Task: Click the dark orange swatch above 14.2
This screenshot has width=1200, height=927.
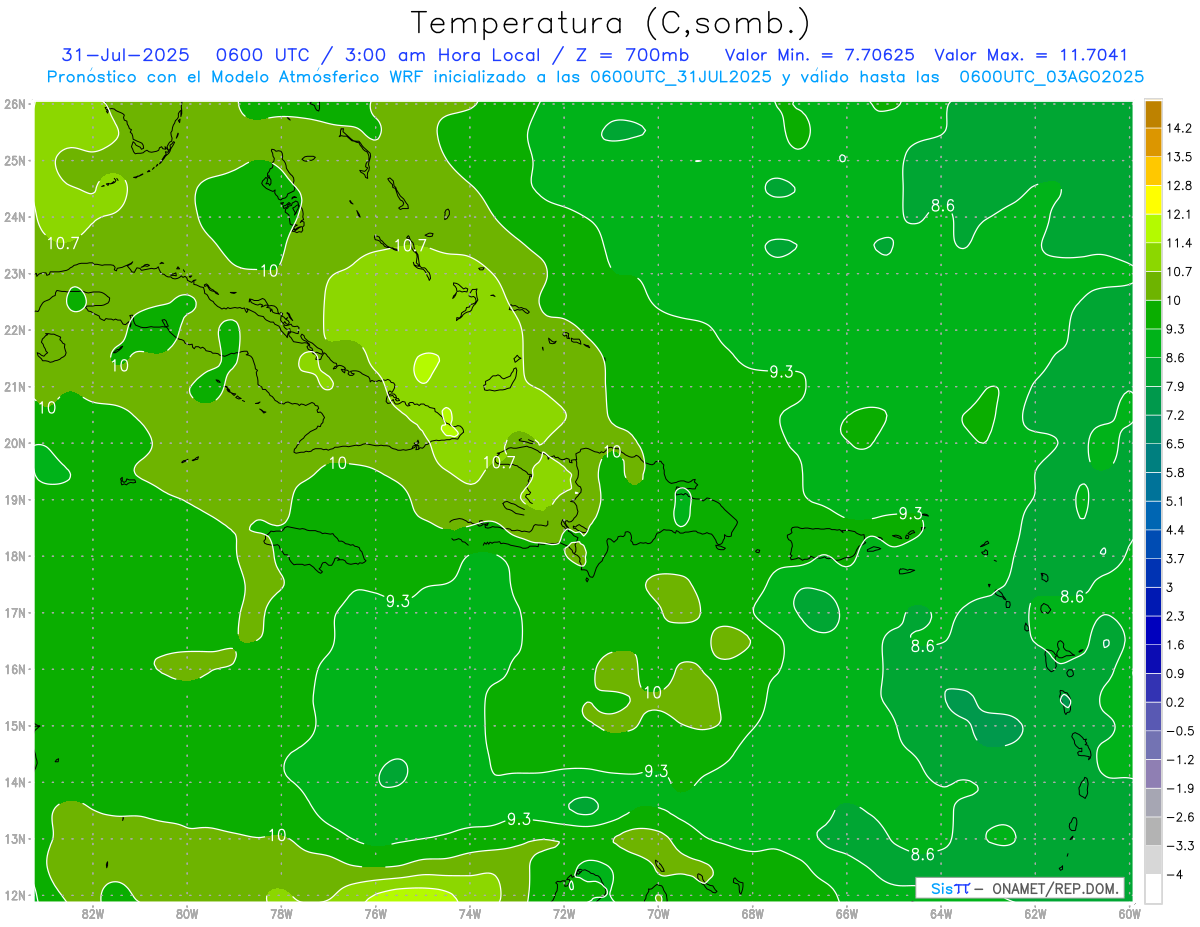Action: [1153, 114]
